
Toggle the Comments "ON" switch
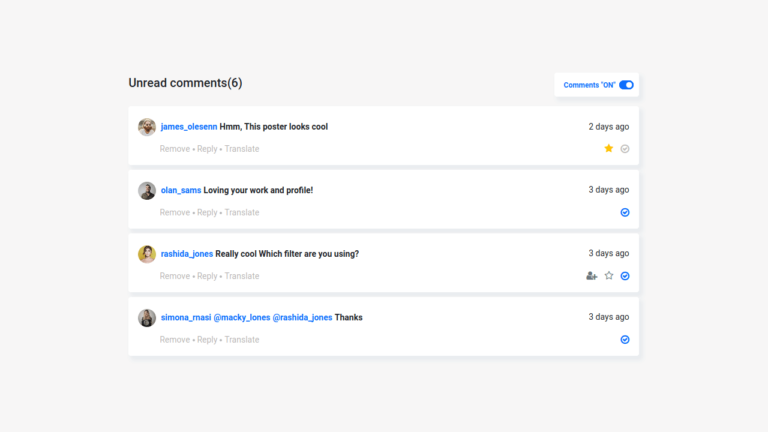[626, 85]
